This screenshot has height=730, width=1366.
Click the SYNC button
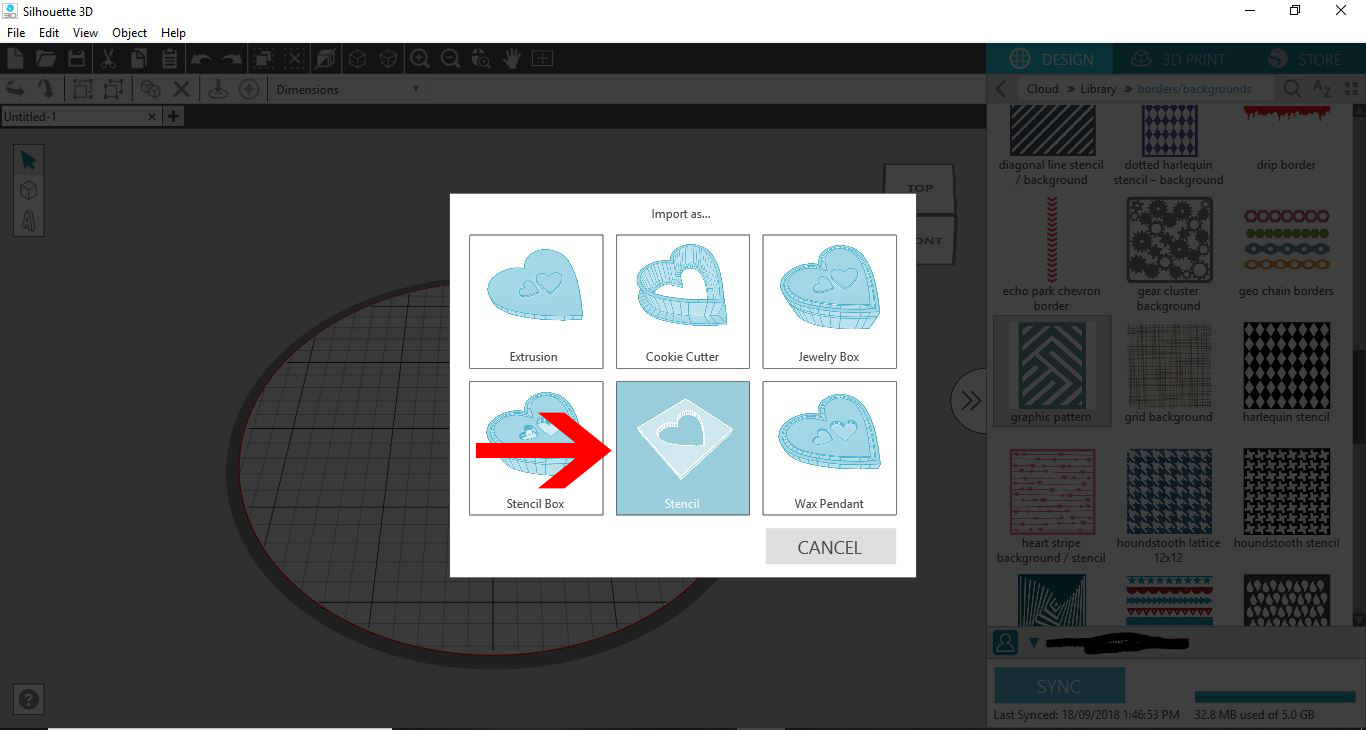click(1059, 686)
